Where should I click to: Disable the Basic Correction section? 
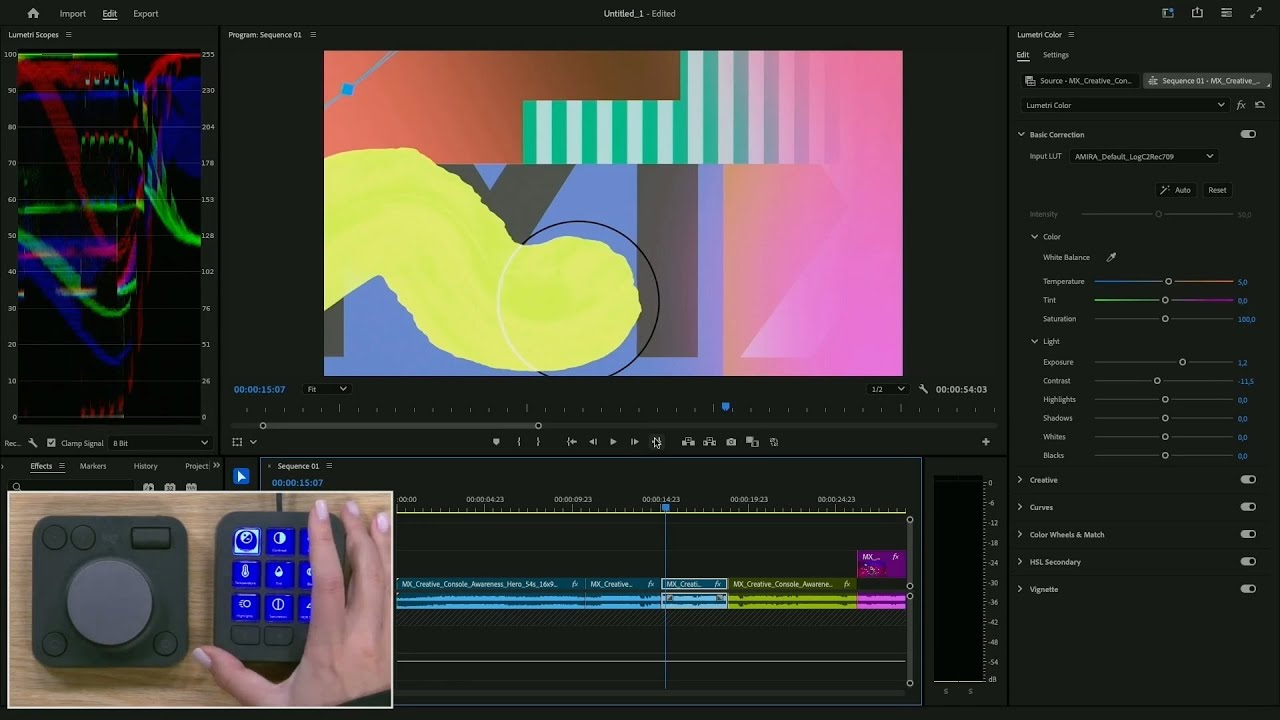point(1248,134)
